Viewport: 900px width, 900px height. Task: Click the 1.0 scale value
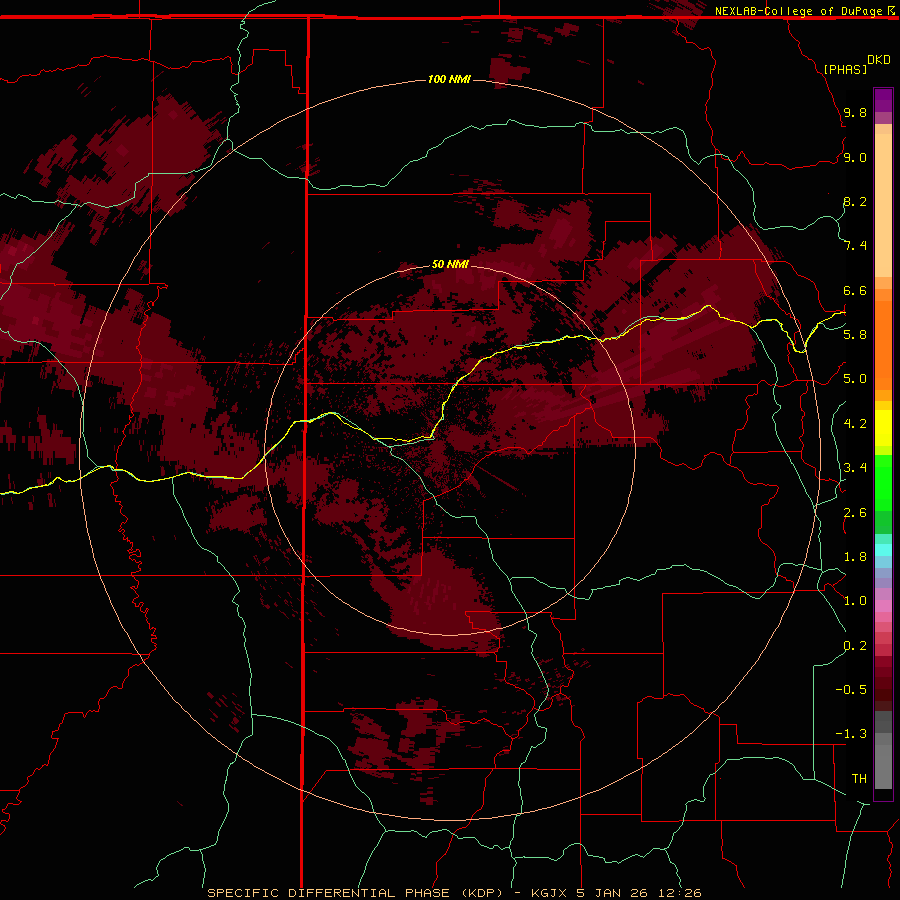[x=855, y=601]
